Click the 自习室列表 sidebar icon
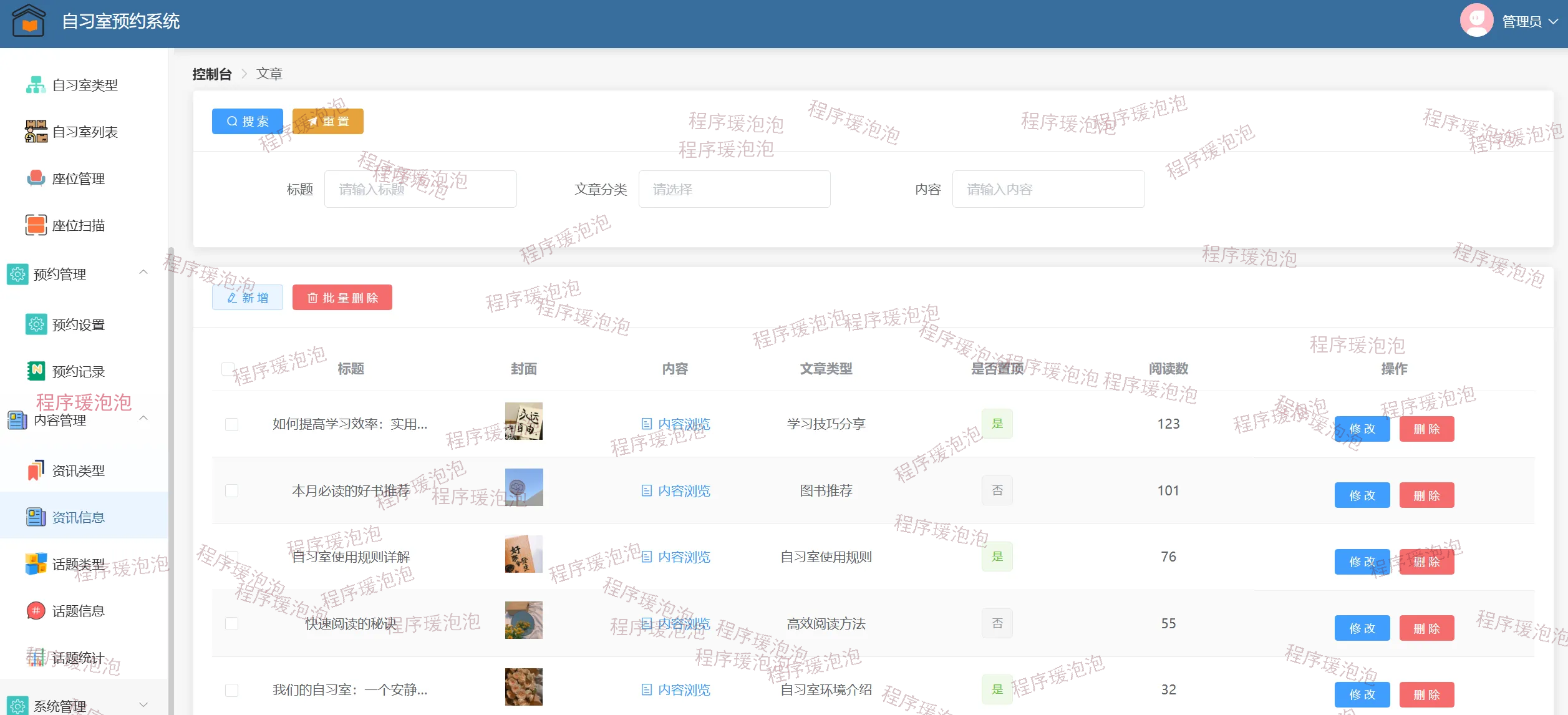The image size is (1568, 715). pos(36,132)
